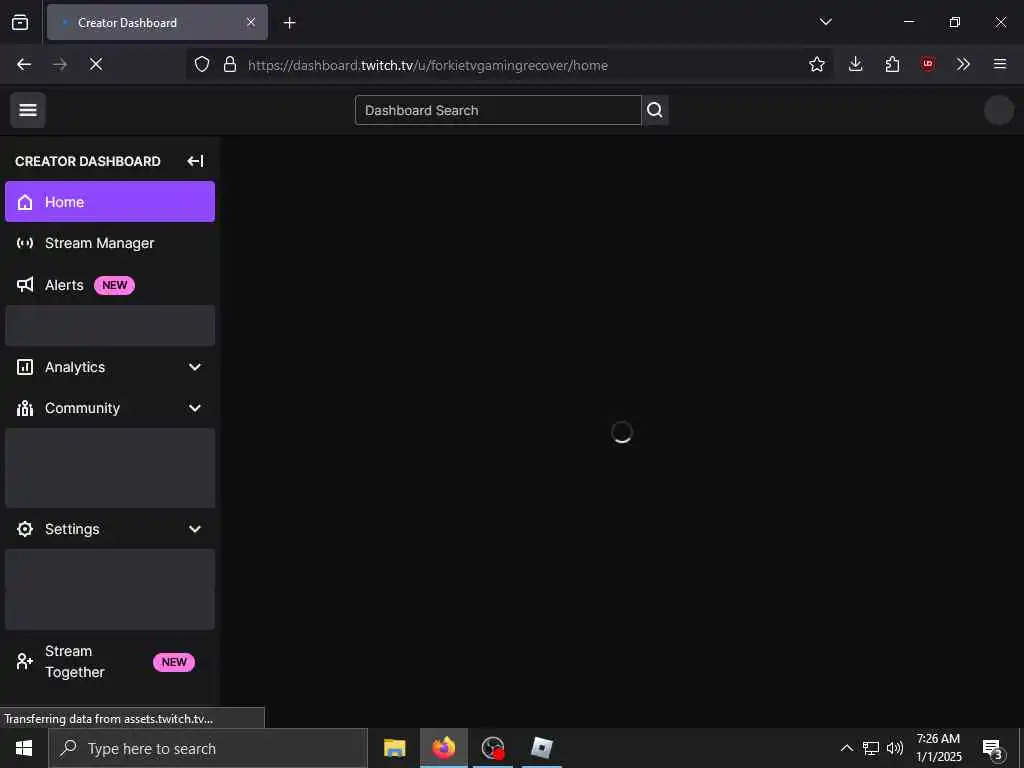Show more toolbar tools overflow chevrons

[x=963, y=64]
